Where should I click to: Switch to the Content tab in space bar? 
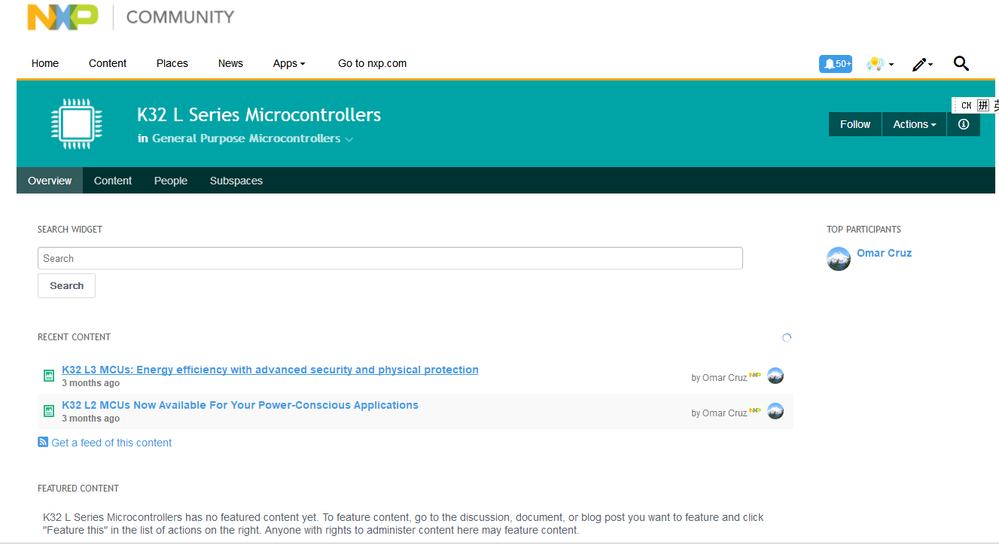113,180
